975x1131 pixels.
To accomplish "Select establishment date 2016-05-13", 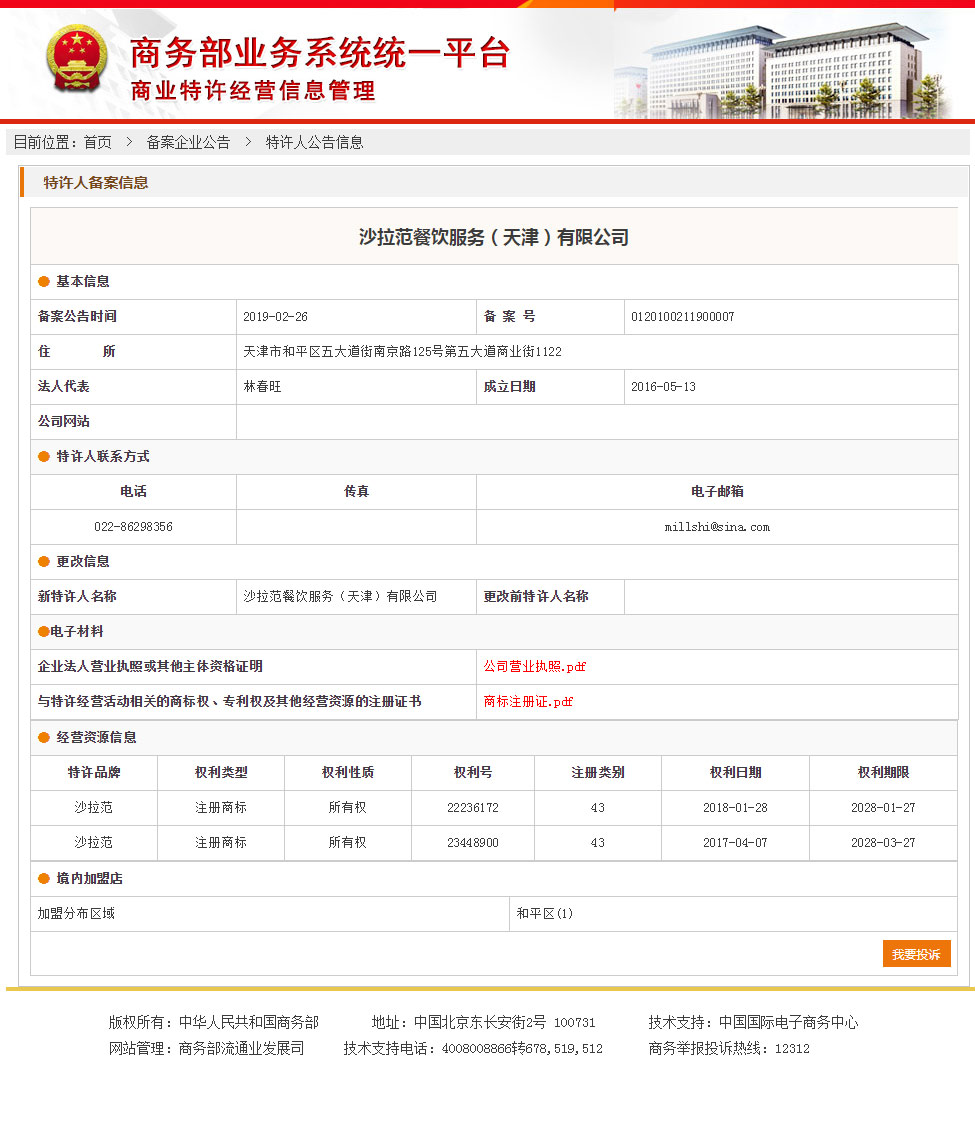I will tap(663, 387).
